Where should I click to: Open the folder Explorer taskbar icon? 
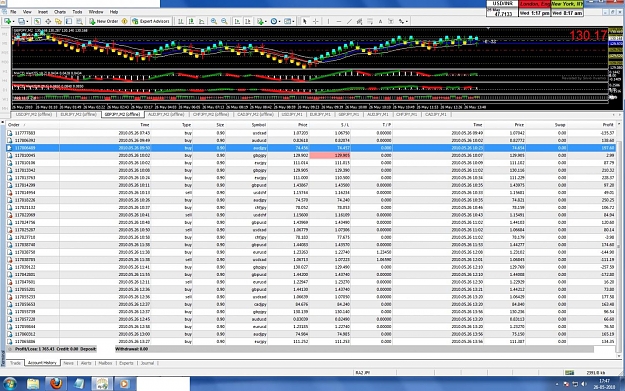(x=33, y=383)
